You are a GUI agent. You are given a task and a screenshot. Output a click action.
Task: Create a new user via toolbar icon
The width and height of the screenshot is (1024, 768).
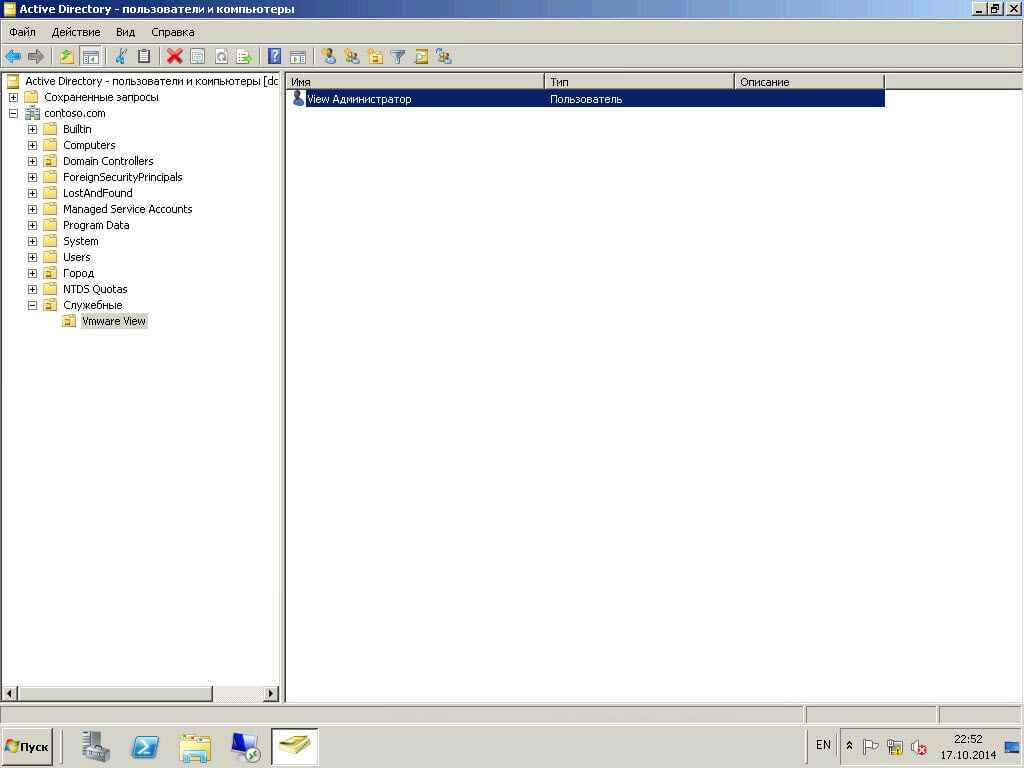coord(328,57)
